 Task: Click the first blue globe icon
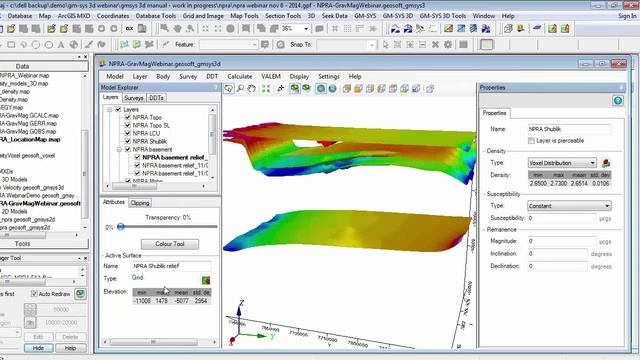click(321, 89)
